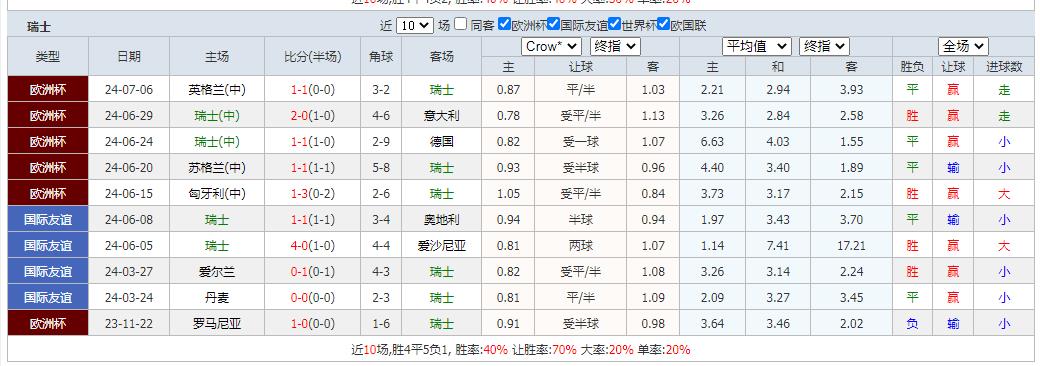Select the draw odds value 7.41

(x=778, y=245)
